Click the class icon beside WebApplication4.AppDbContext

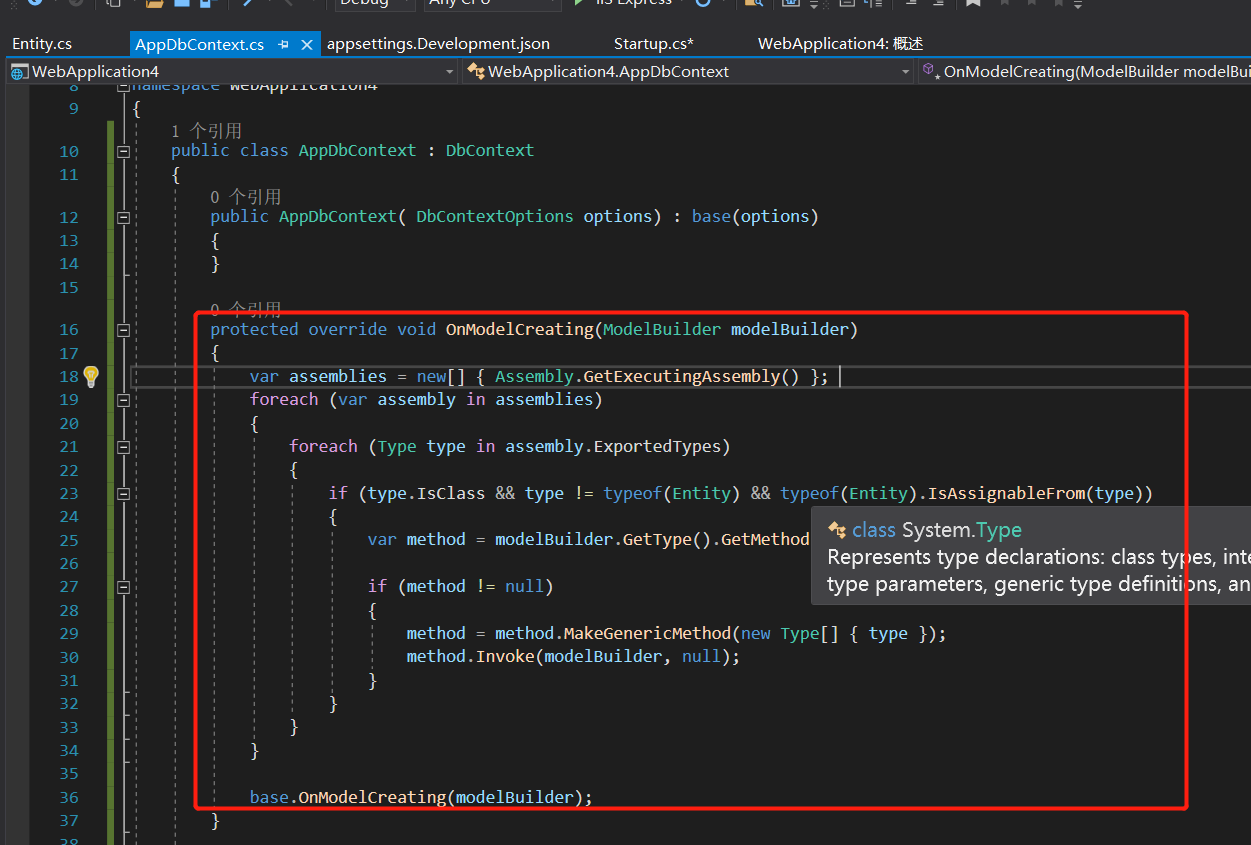[x=476, y=71]
